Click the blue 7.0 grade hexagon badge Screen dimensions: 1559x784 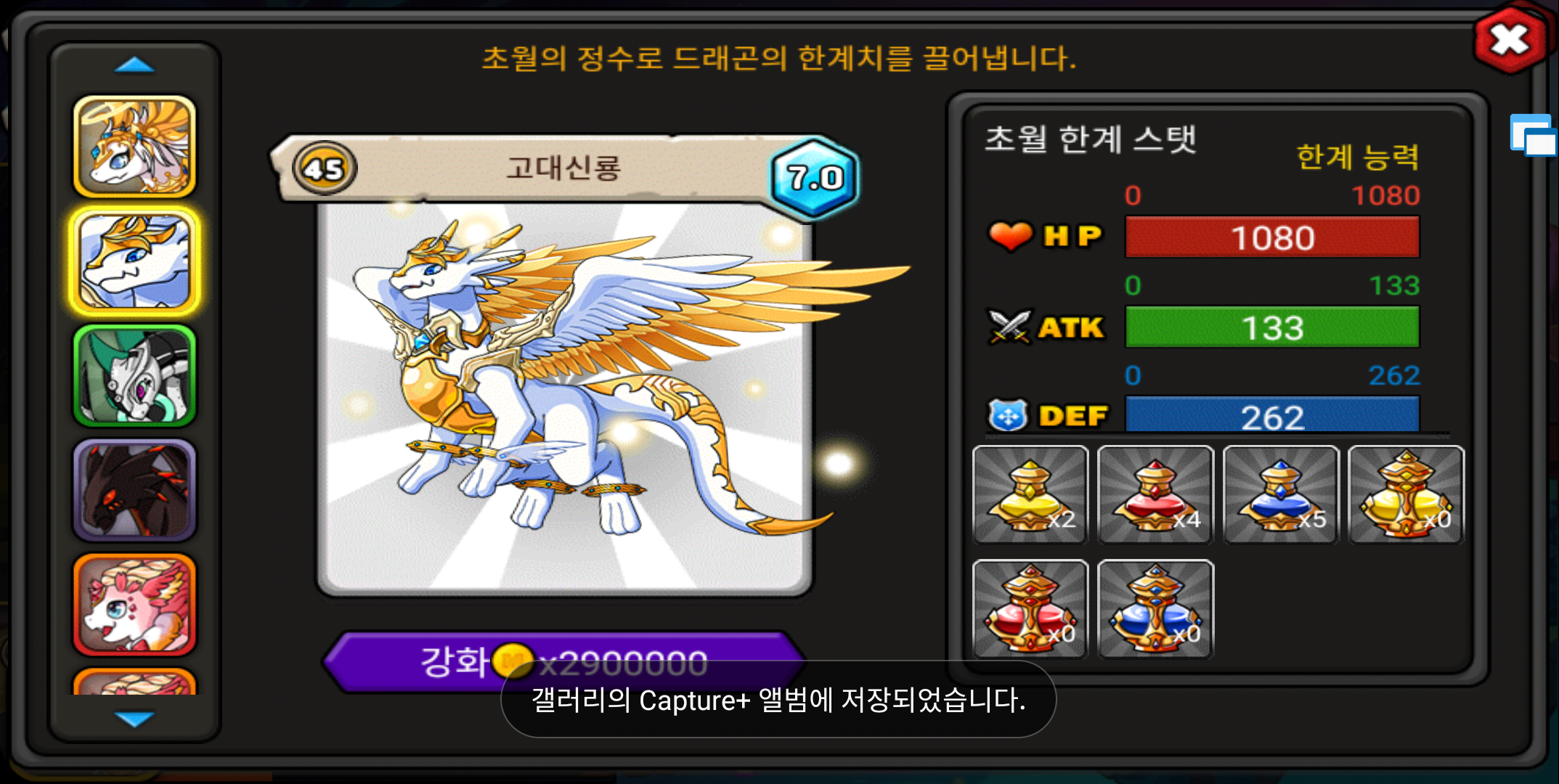point(815,177)
